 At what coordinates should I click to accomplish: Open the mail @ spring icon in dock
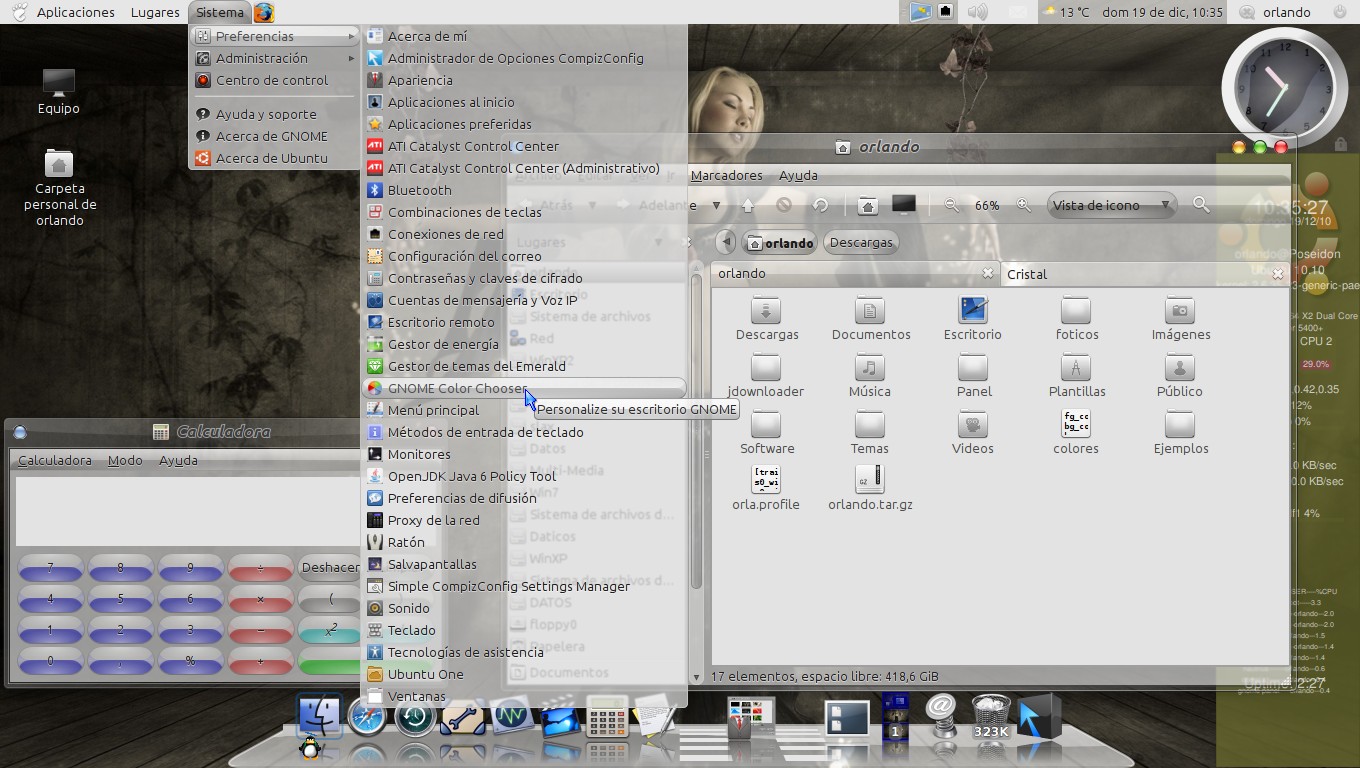pos(941,715)
